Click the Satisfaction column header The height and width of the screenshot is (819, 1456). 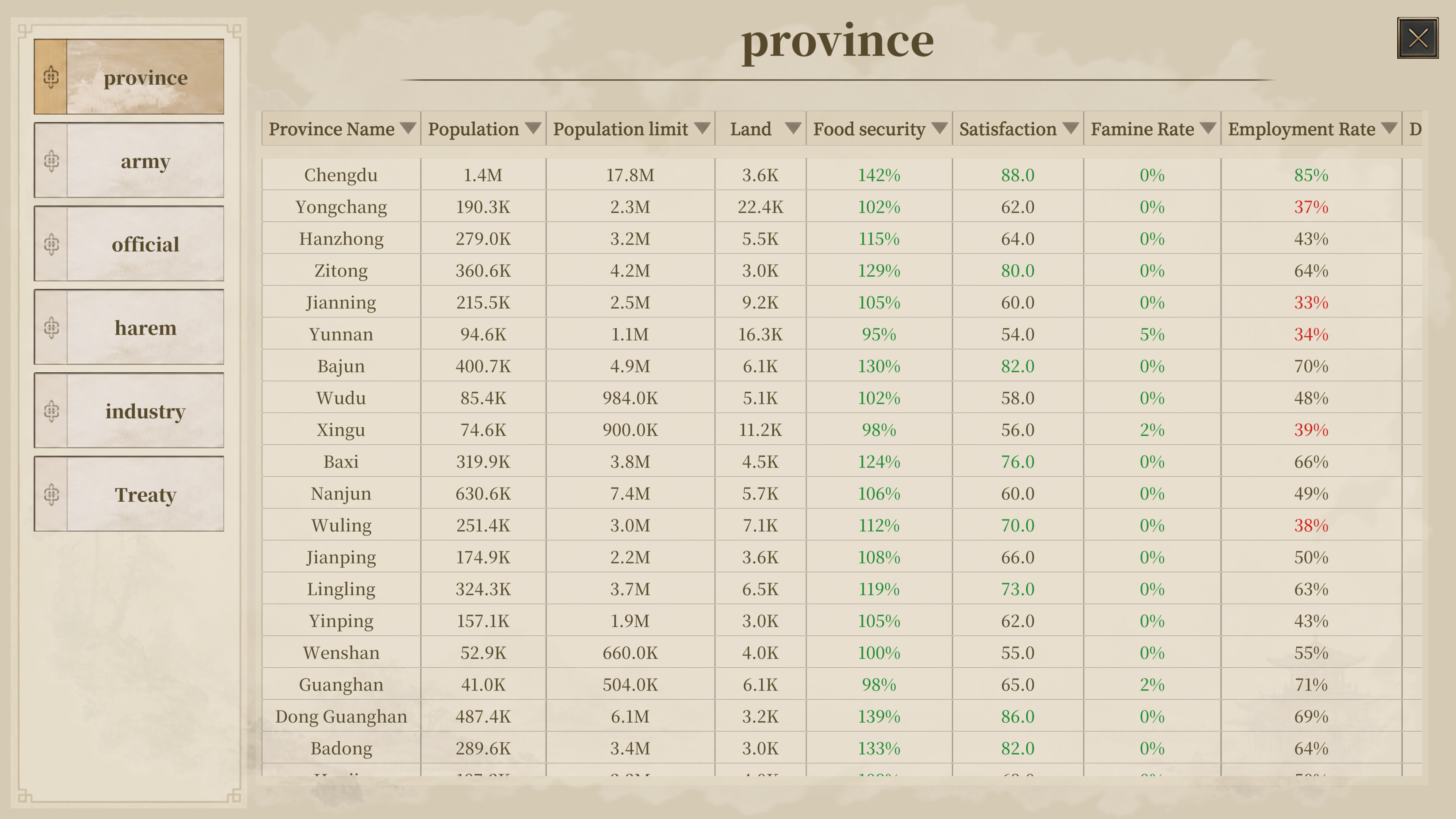(1017, 128)
